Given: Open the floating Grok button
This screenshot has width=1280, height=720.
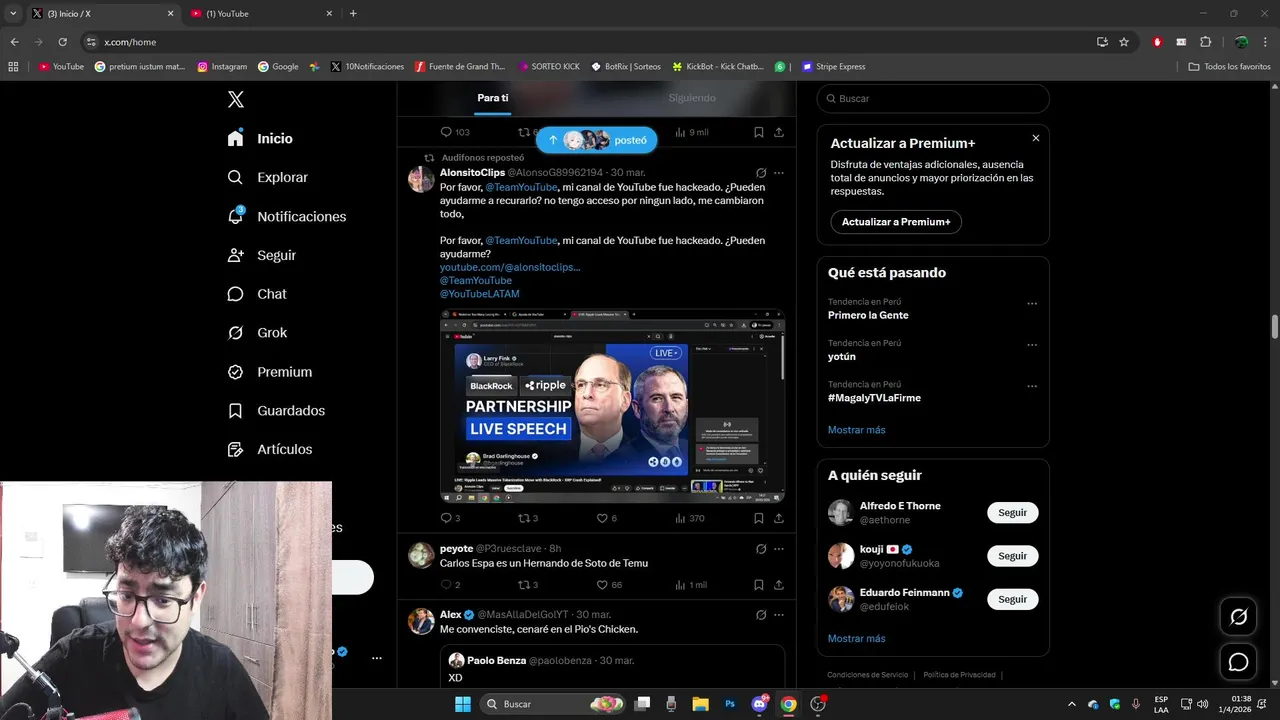Looking at the screenshot, I should pos(1238,617).
